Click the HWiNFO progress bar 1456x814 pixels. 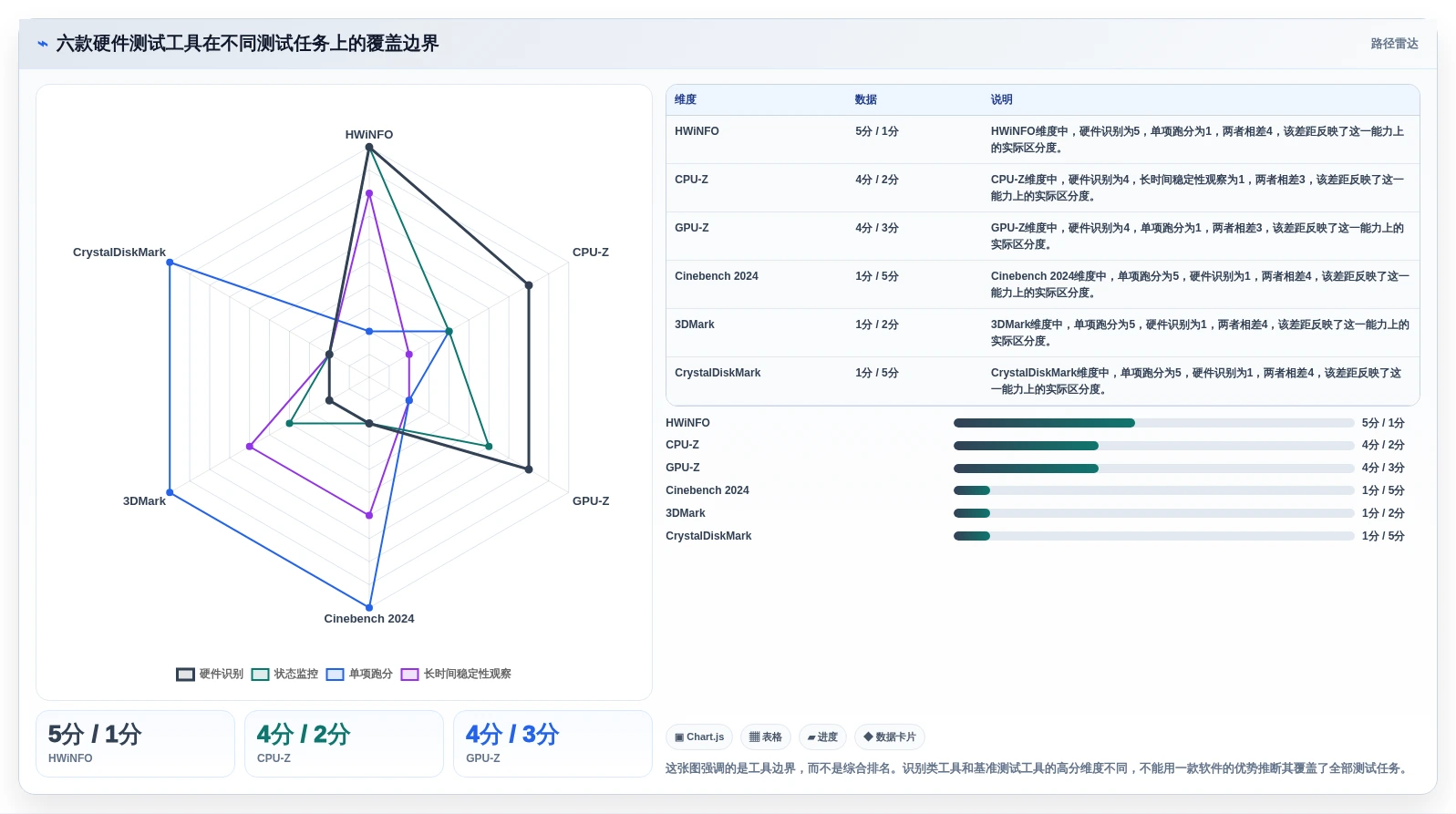(x=1153, y=423)
